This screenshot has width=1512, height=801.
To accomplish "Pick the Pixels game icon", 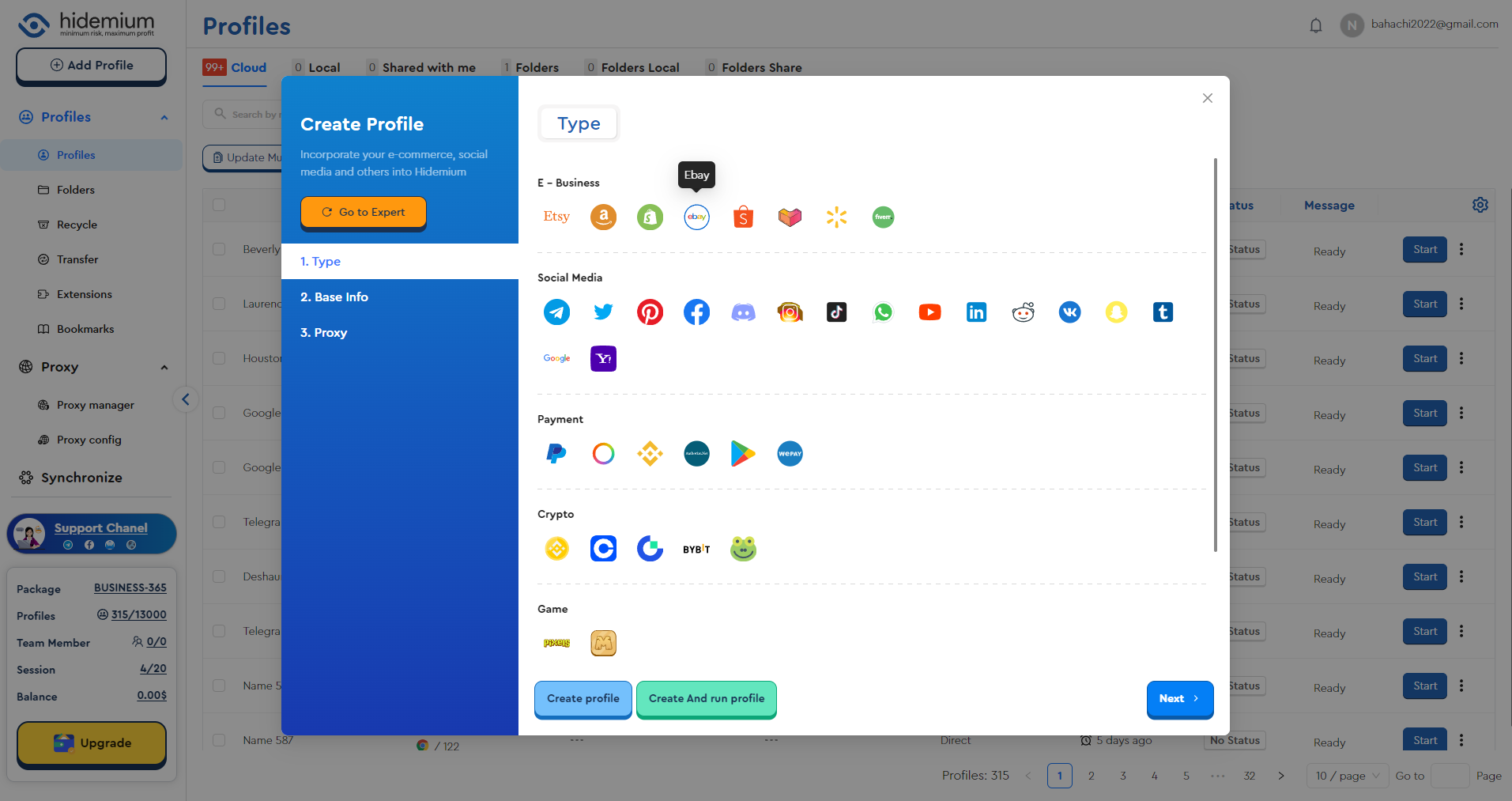I will click(556, 643).
